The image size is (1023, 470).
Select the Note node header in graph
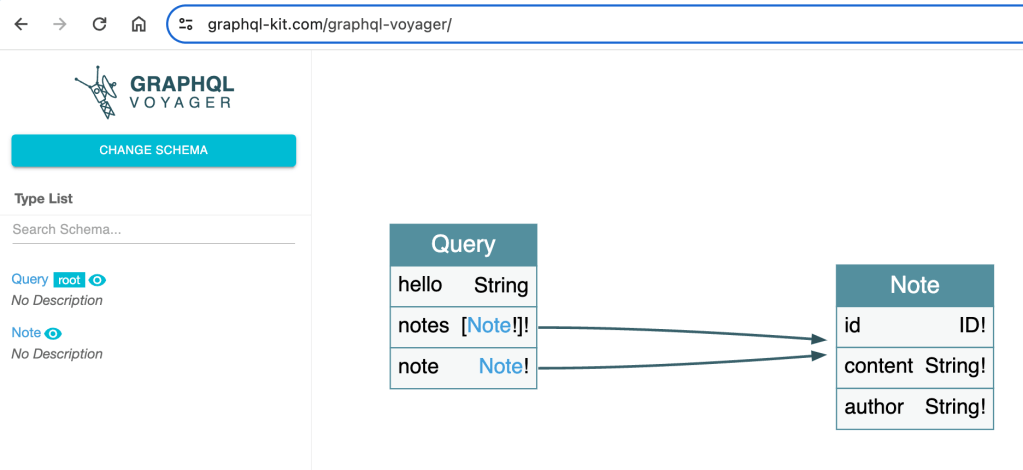click(x=914, y=285)
